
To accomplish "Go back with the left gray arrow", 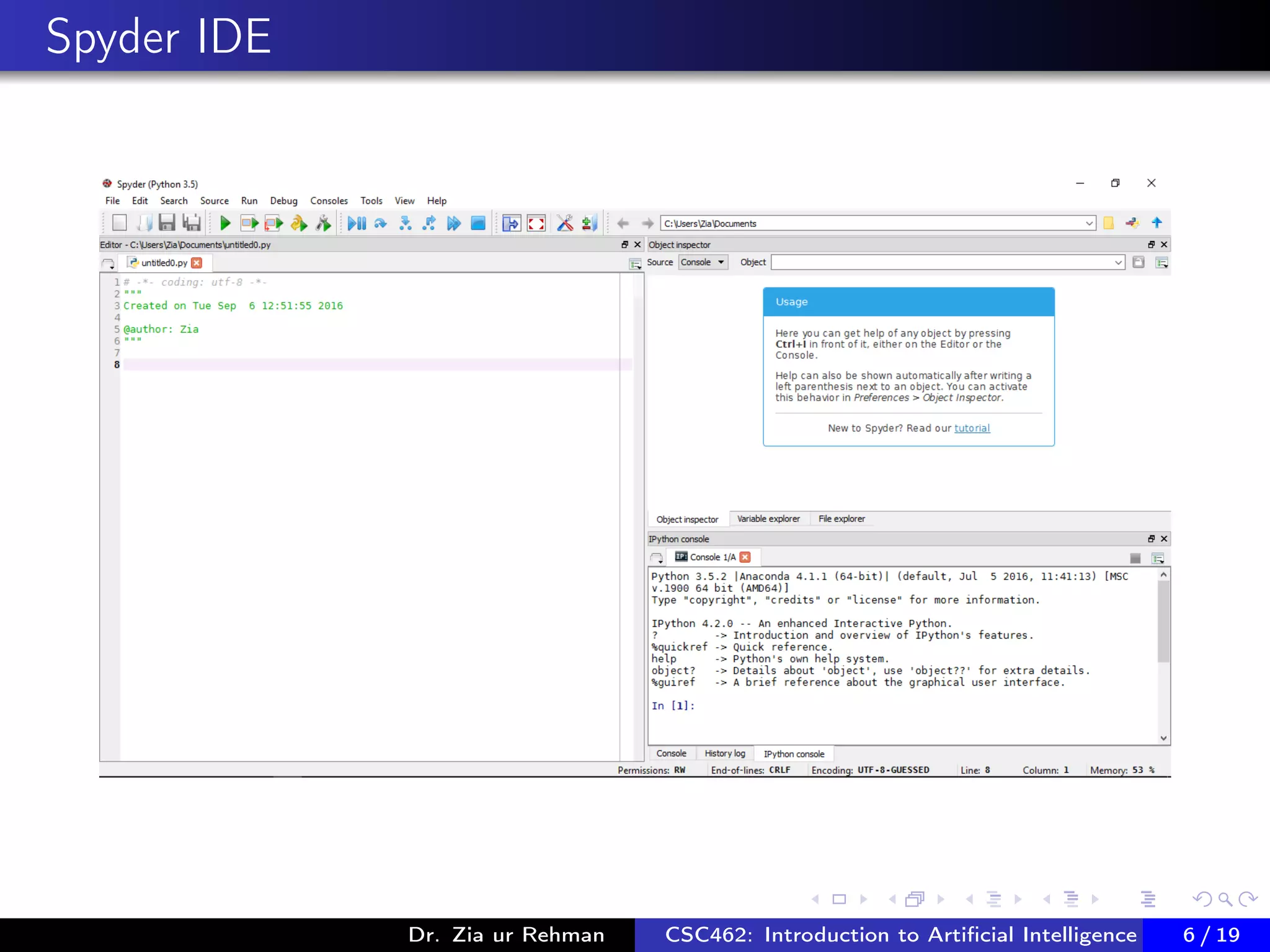I will (623, 223).
